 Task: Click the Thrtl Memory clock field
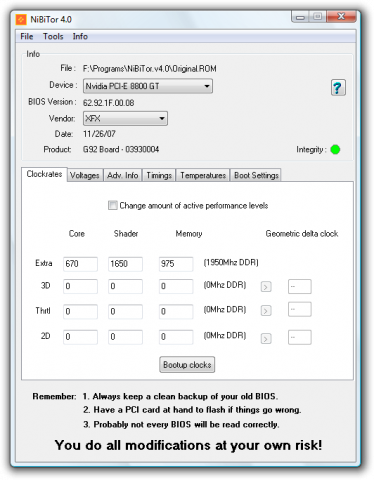[176, 312]
